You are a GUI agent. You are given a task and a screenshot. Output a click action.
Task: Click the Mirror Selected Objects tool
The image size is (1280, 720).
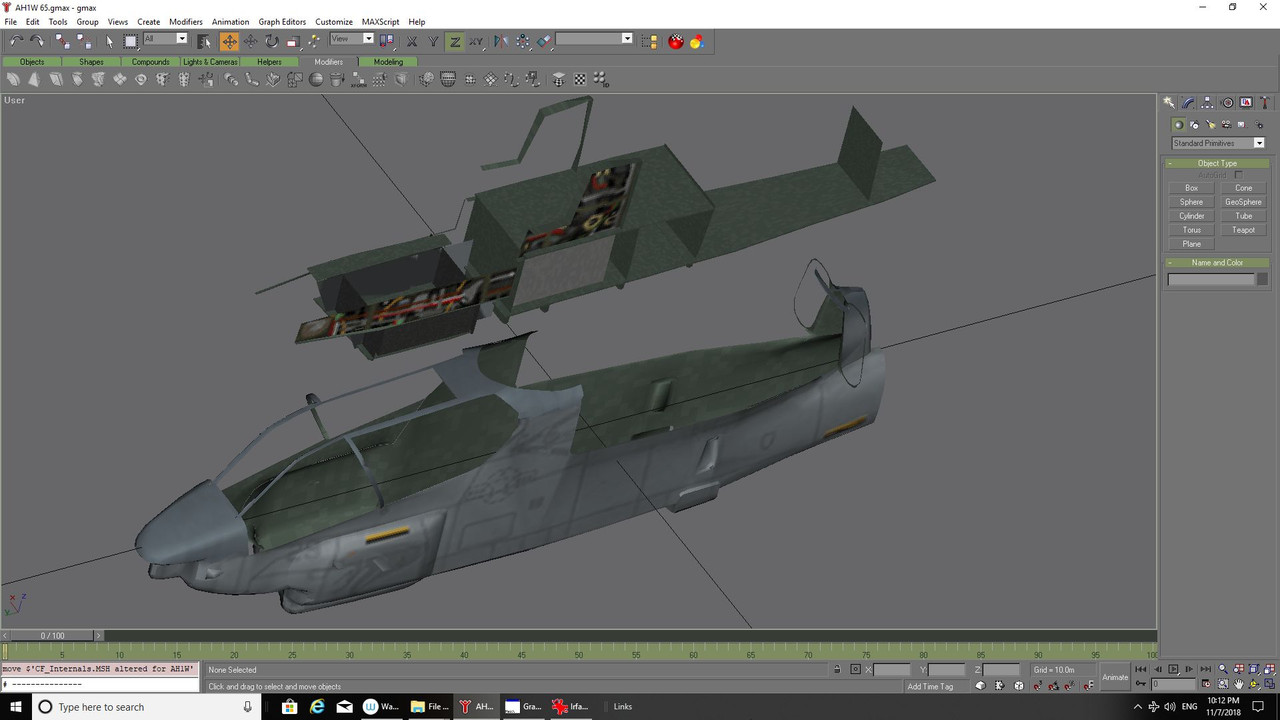tap(499, 41)
